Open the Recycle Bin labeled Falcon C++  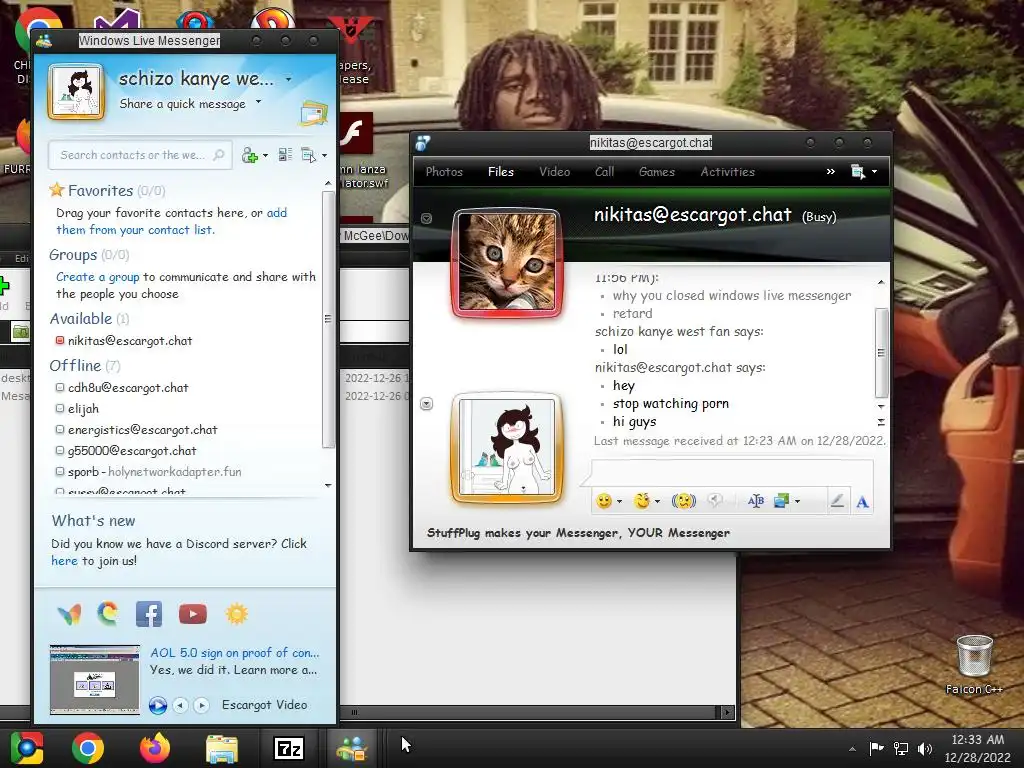[974, 664]
